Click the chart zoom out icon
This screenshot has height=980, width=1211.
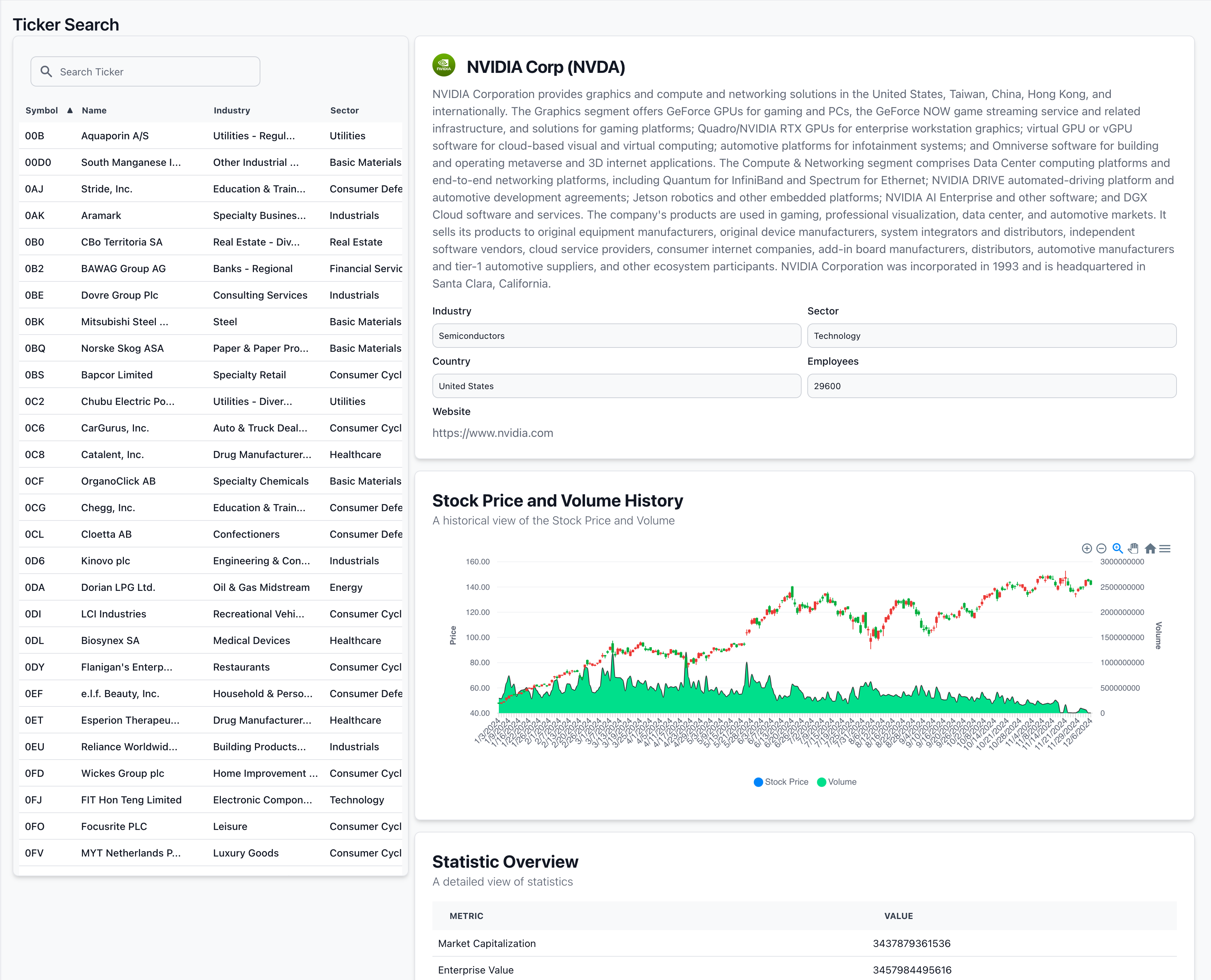point(1101,548)
